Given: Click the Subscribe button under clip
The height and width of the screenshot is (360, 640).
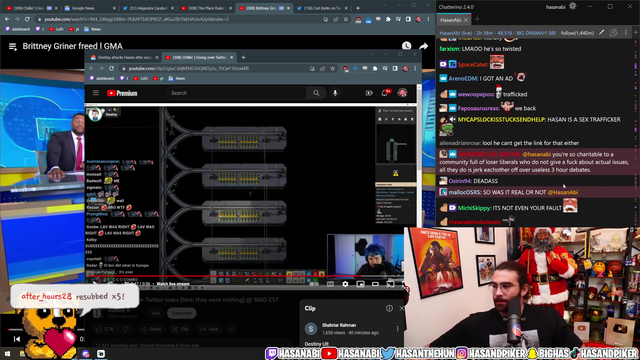Looking at the screenshot, I should (x=182, y=313).
